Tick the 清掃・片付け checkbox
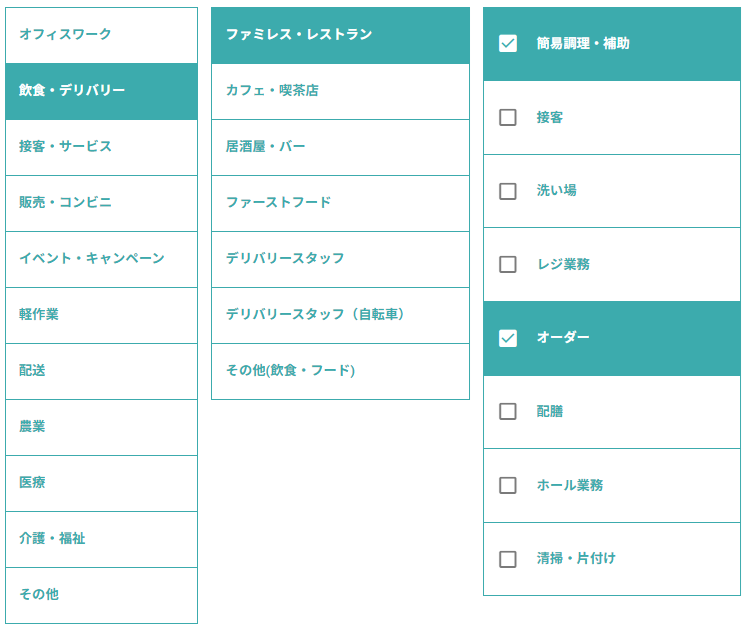Viewport: 748px width, 630px height. [x=508, y=559]
